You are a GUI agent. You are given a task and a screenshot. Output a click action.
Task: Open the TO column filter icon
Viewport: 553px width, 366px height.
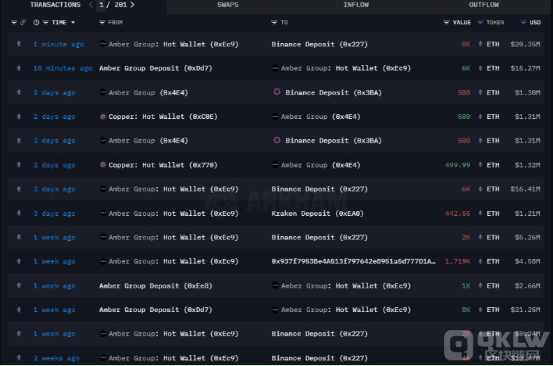click(274, 23)
